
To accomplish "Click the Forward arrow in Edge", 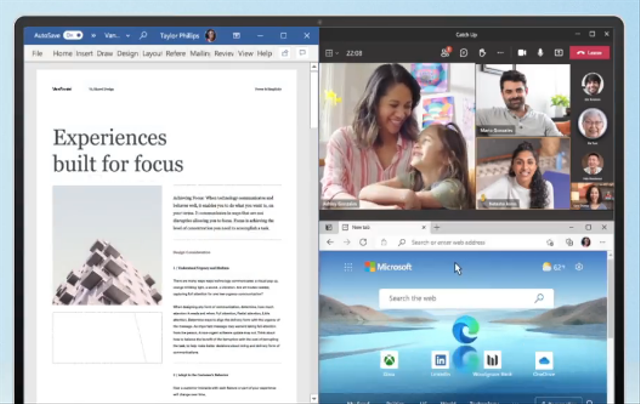I will (347, 242).
